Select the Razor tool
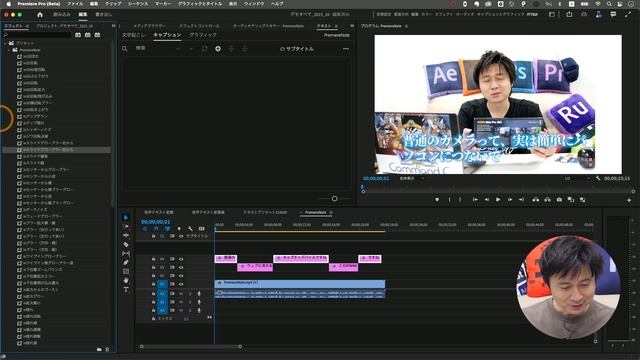This screenshot has height=360, width=640. [x=126, y=244]
